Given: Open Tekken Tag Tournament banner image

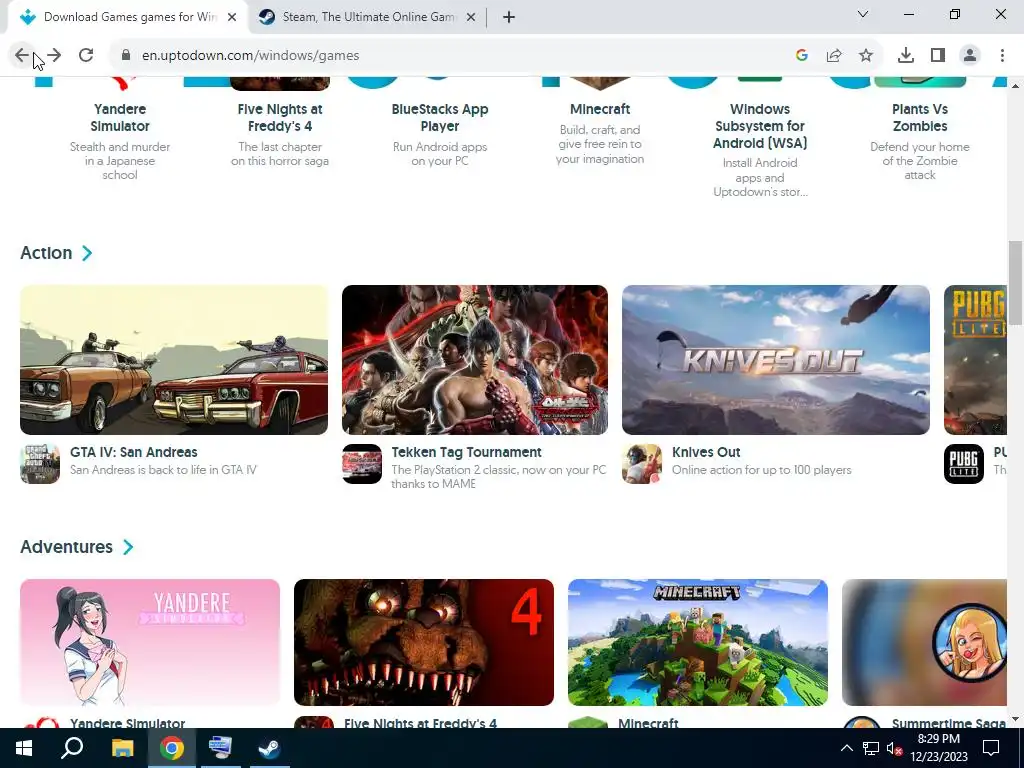Looking at the screenshot, I should 475,360.
